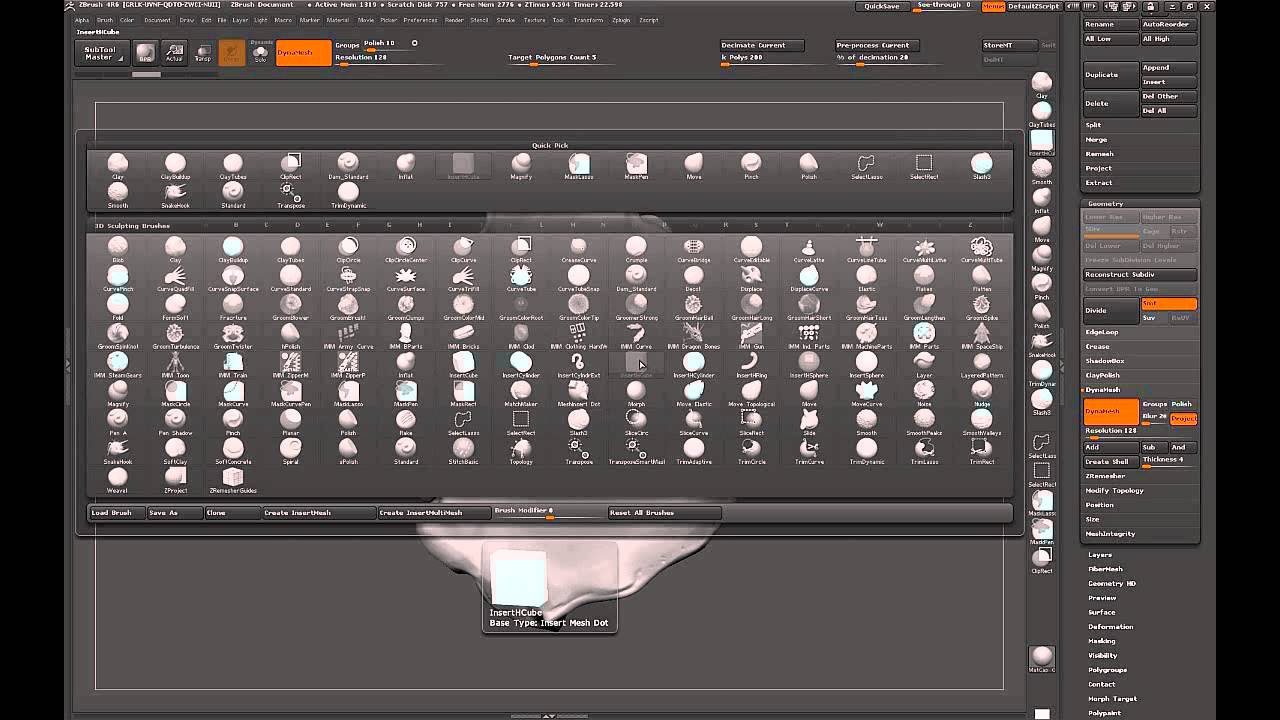Viewport: 1280px width, 720px height.
Task: Pick the SnakeHook brush in the grid
Action: tap(118, 452)
